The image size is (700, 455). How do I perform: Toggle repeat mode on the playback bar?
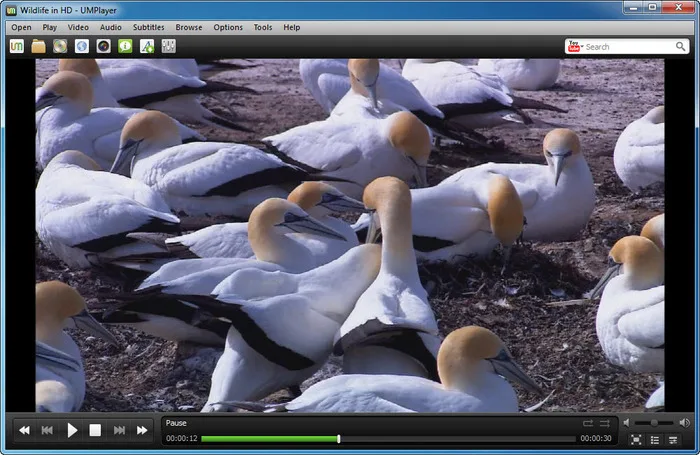point(588,423)
